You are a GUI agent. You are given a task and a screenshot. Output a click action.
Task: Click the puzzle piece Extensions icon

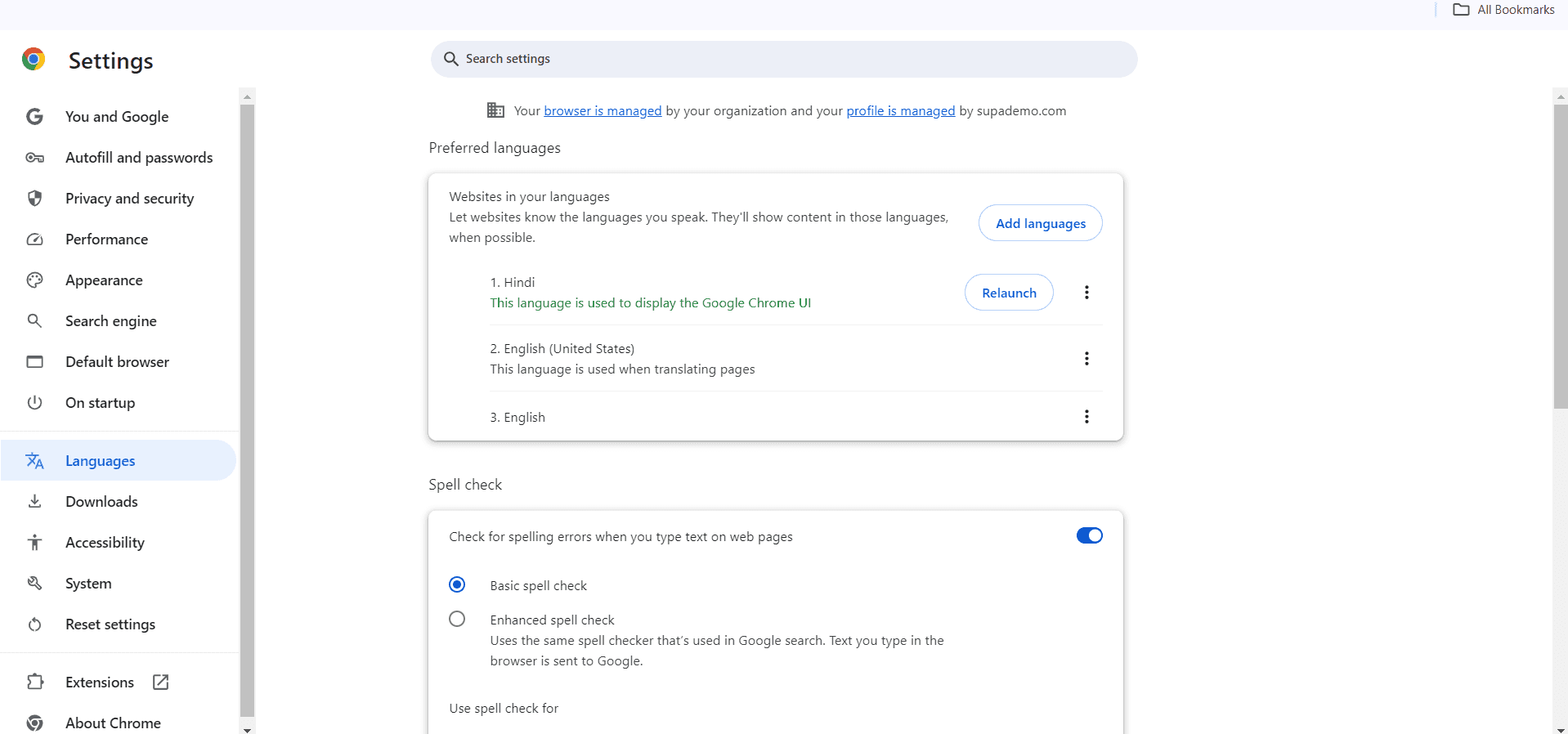point(34,682)
